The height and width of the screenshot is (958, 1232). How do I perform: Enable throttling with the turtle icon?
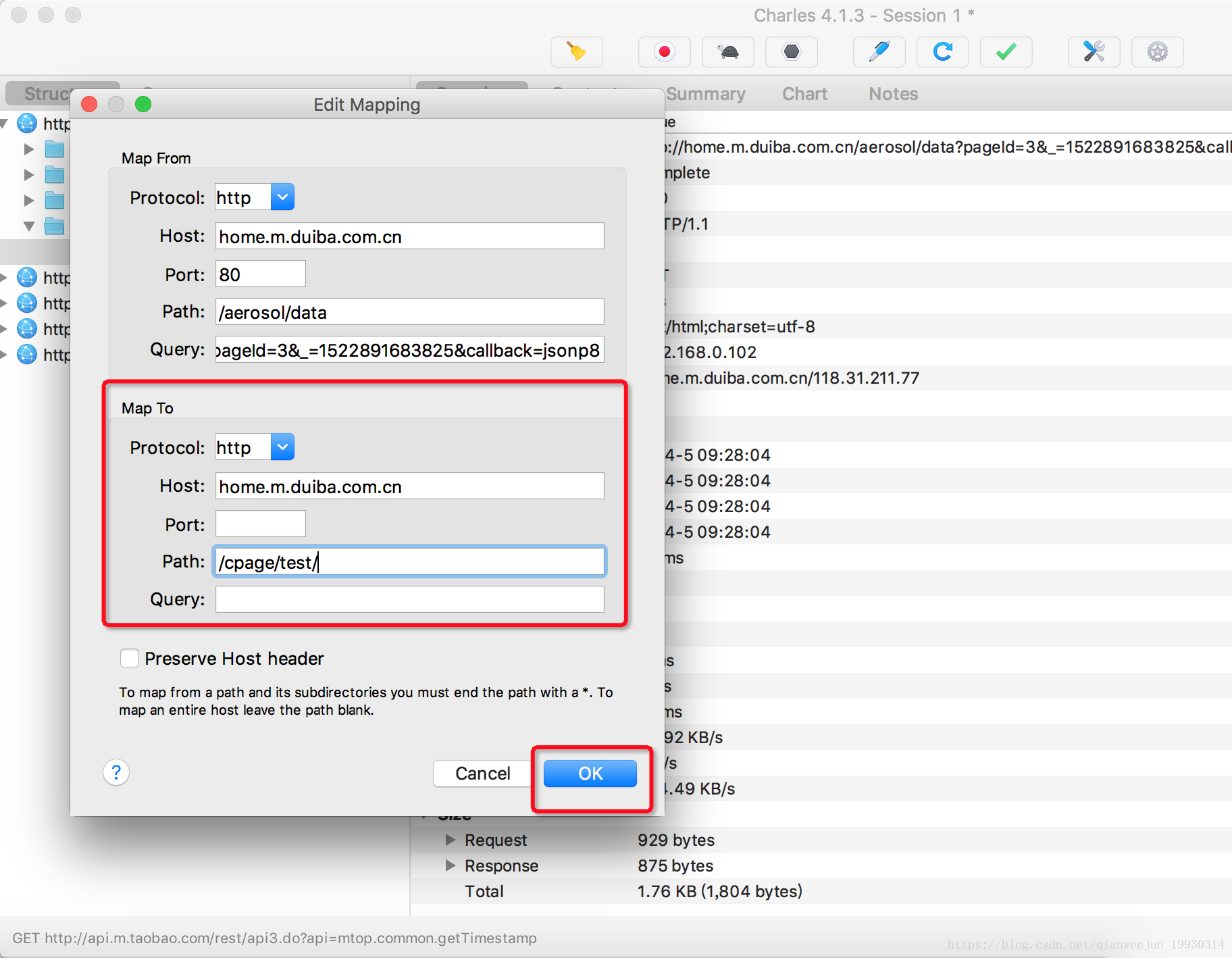click(728, 52)
